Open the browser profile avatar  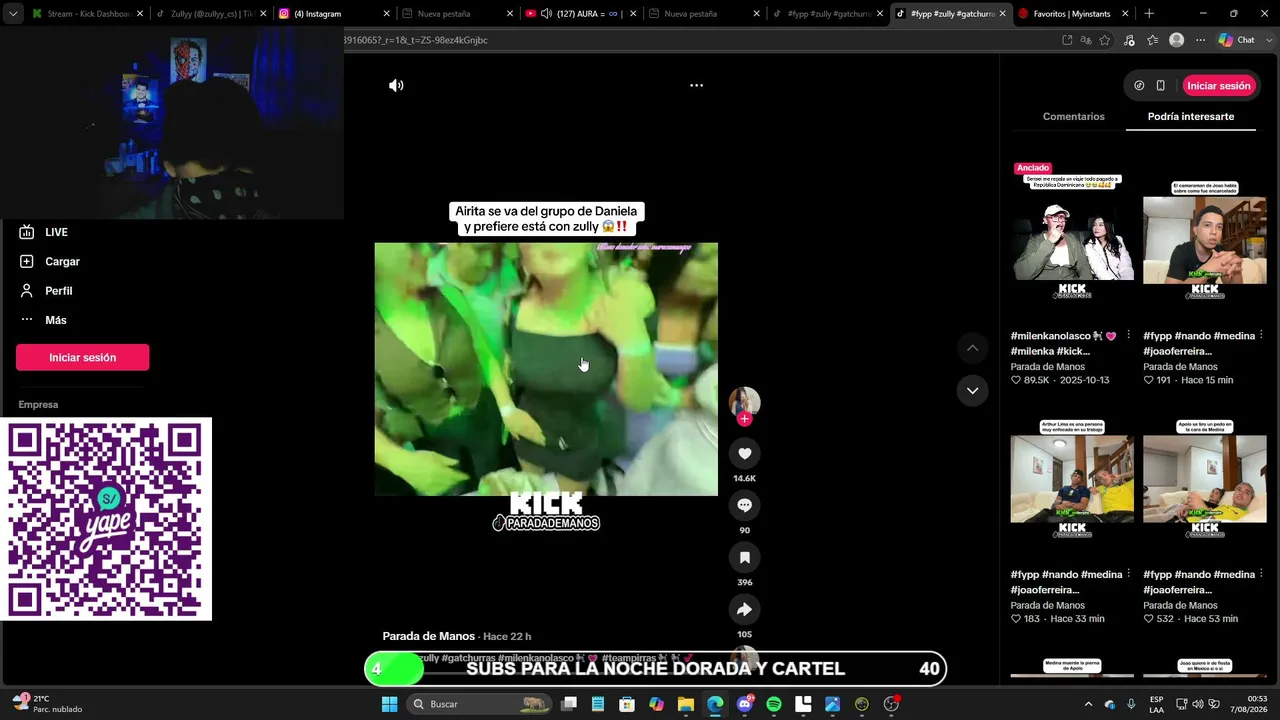(x=1177, y=40)
